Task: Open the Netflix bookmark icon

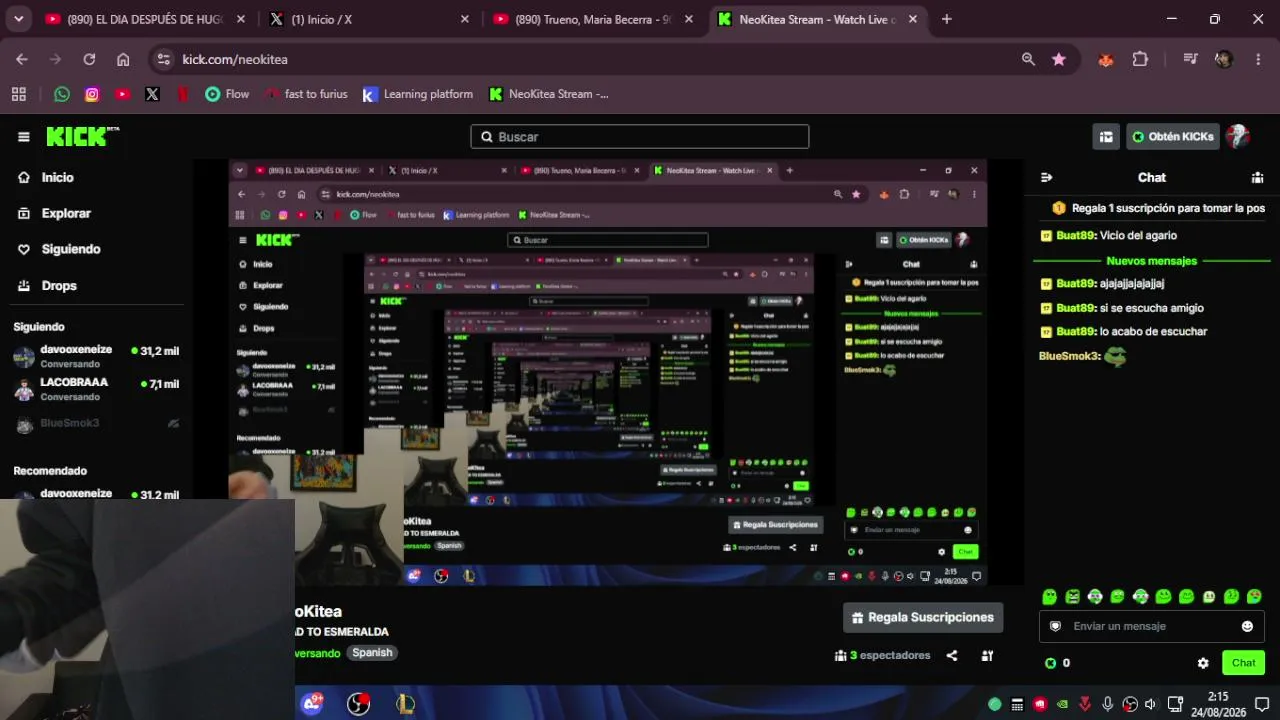Action: pyautogui.click(x=182, y=94)
